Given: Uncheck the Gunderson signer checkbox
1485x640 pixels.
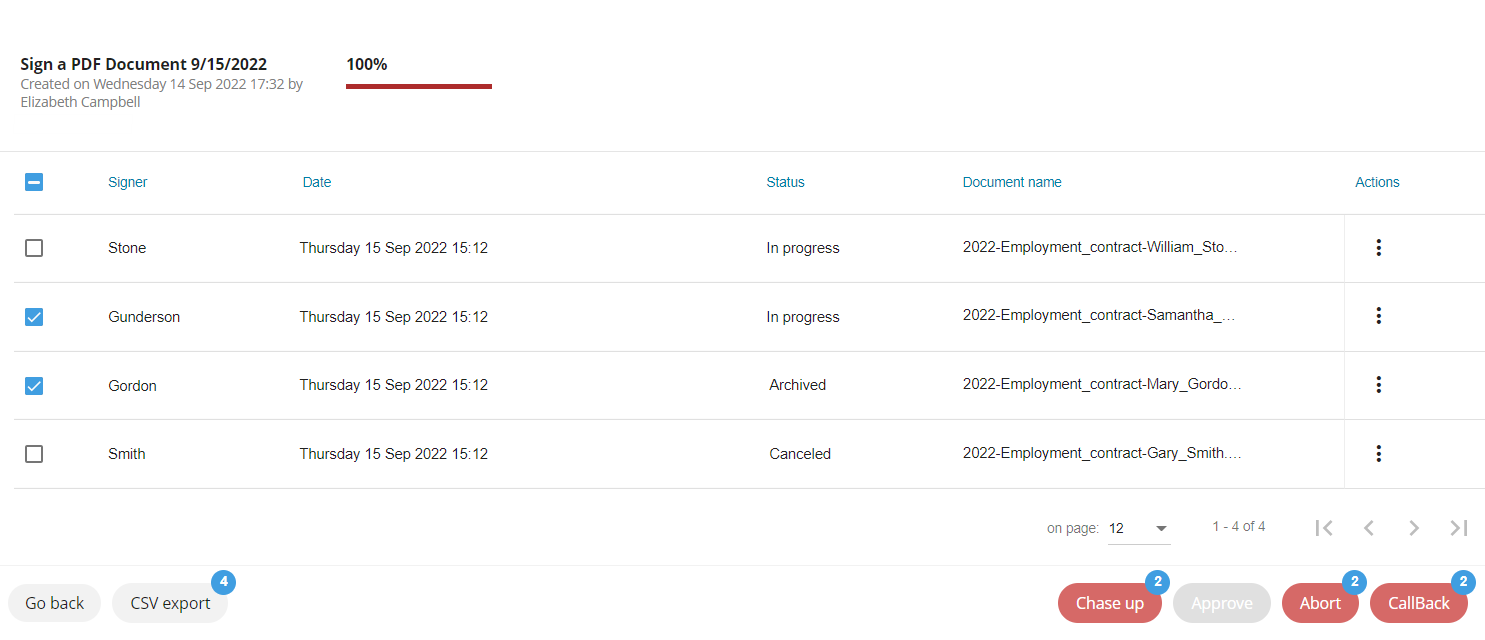Looking at the screenshot, I should [34, 317].
